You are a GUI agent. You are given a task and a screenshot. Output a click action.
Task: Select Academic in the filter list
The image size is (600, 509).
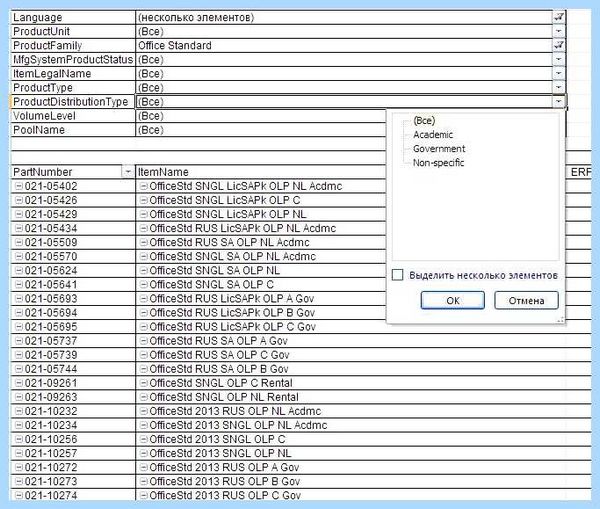click(433, 135)
